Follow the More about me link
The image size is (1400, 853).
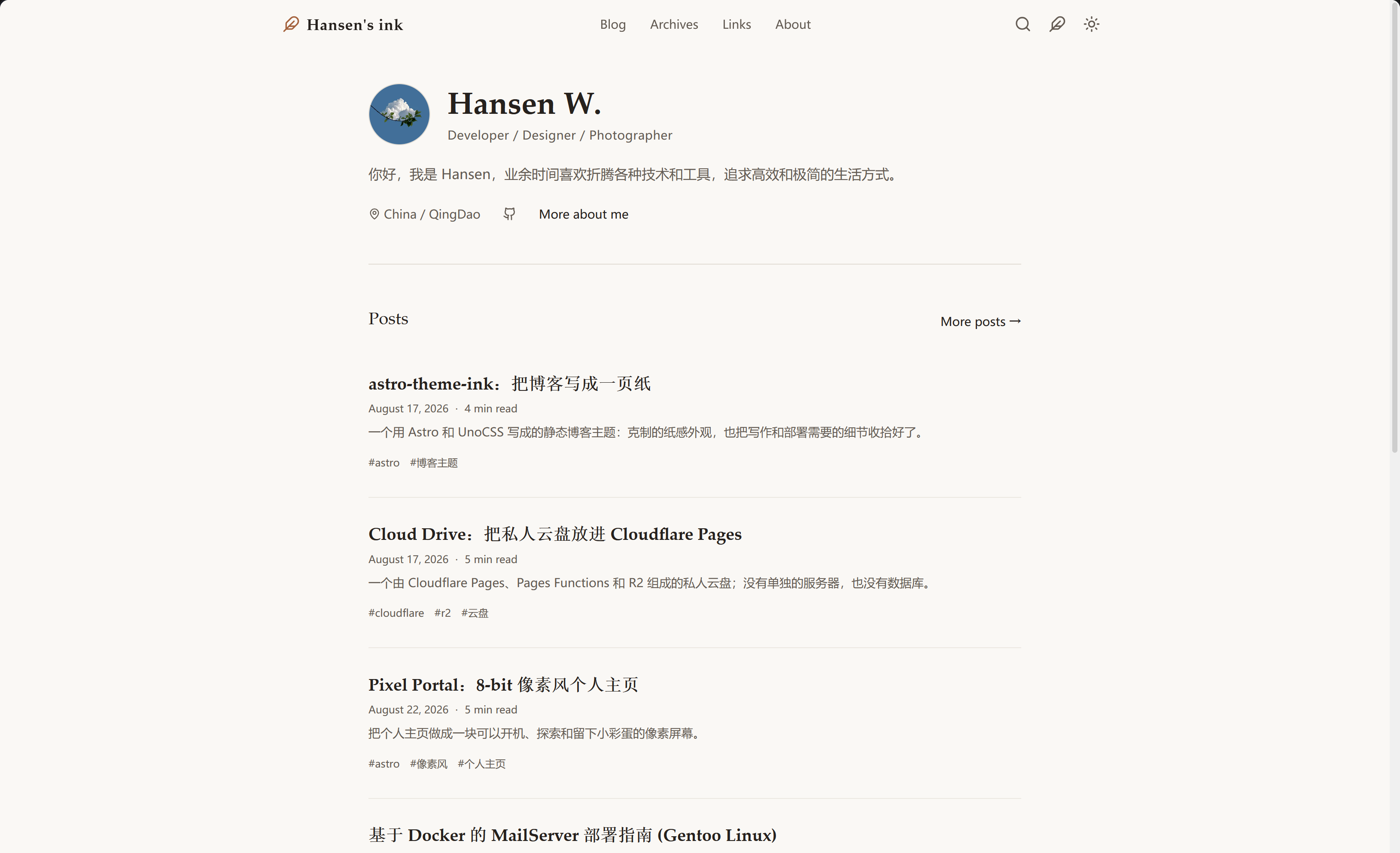(584, 214)
